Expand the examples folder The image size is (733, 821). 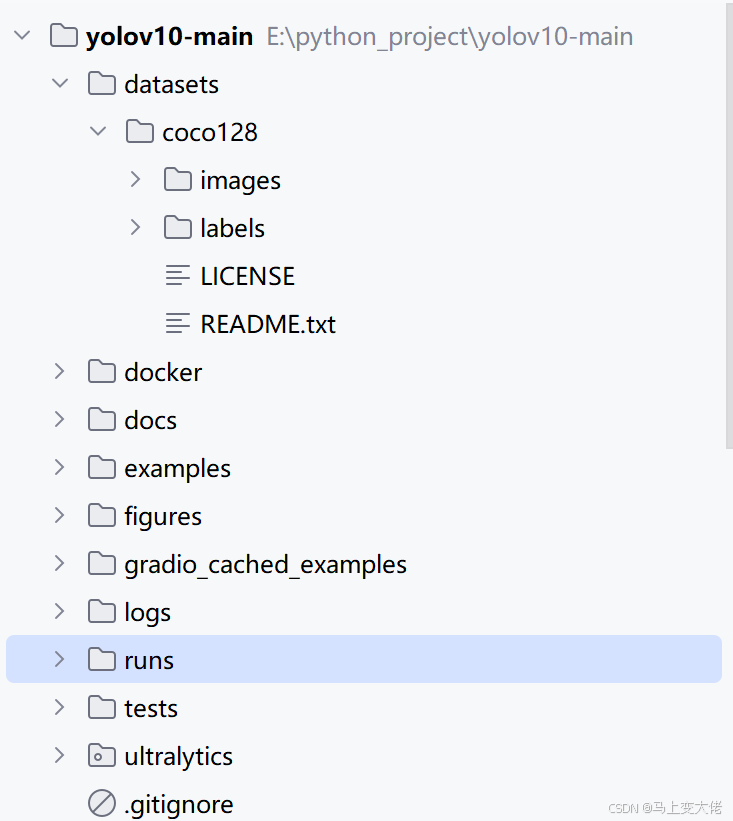click(x=59, y=467)
